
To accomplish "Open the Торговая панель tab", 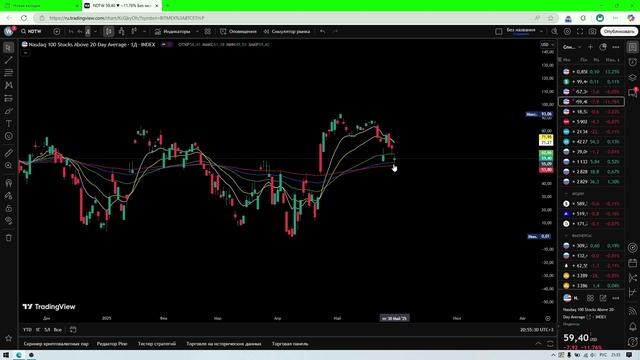I will (x=290, y=344).
